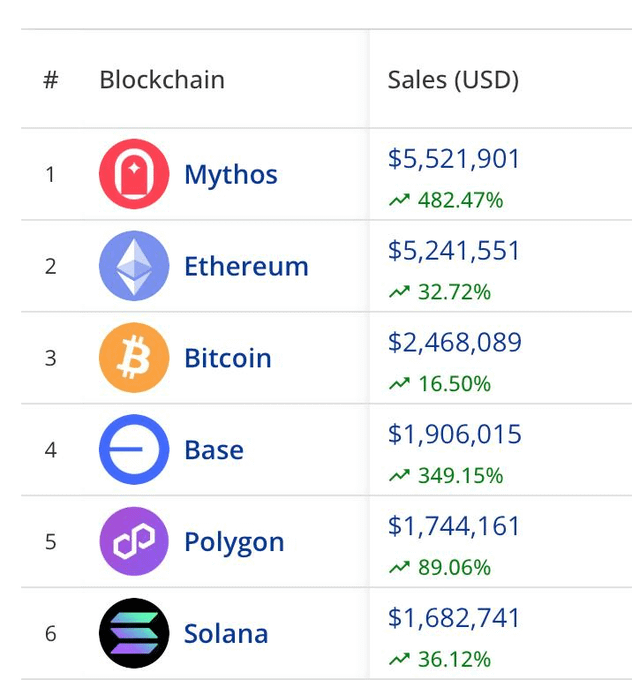632x680 pixels.
Task: Sort by the Sales (USD) column header
Action: (453, 80)
